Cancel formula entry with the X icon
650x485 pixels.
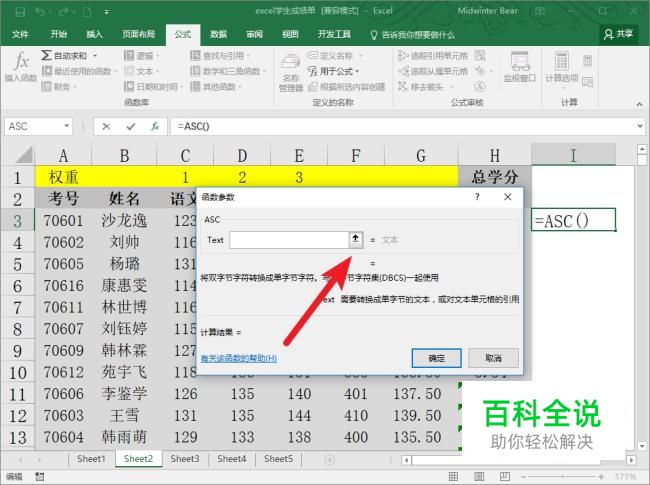106,126
